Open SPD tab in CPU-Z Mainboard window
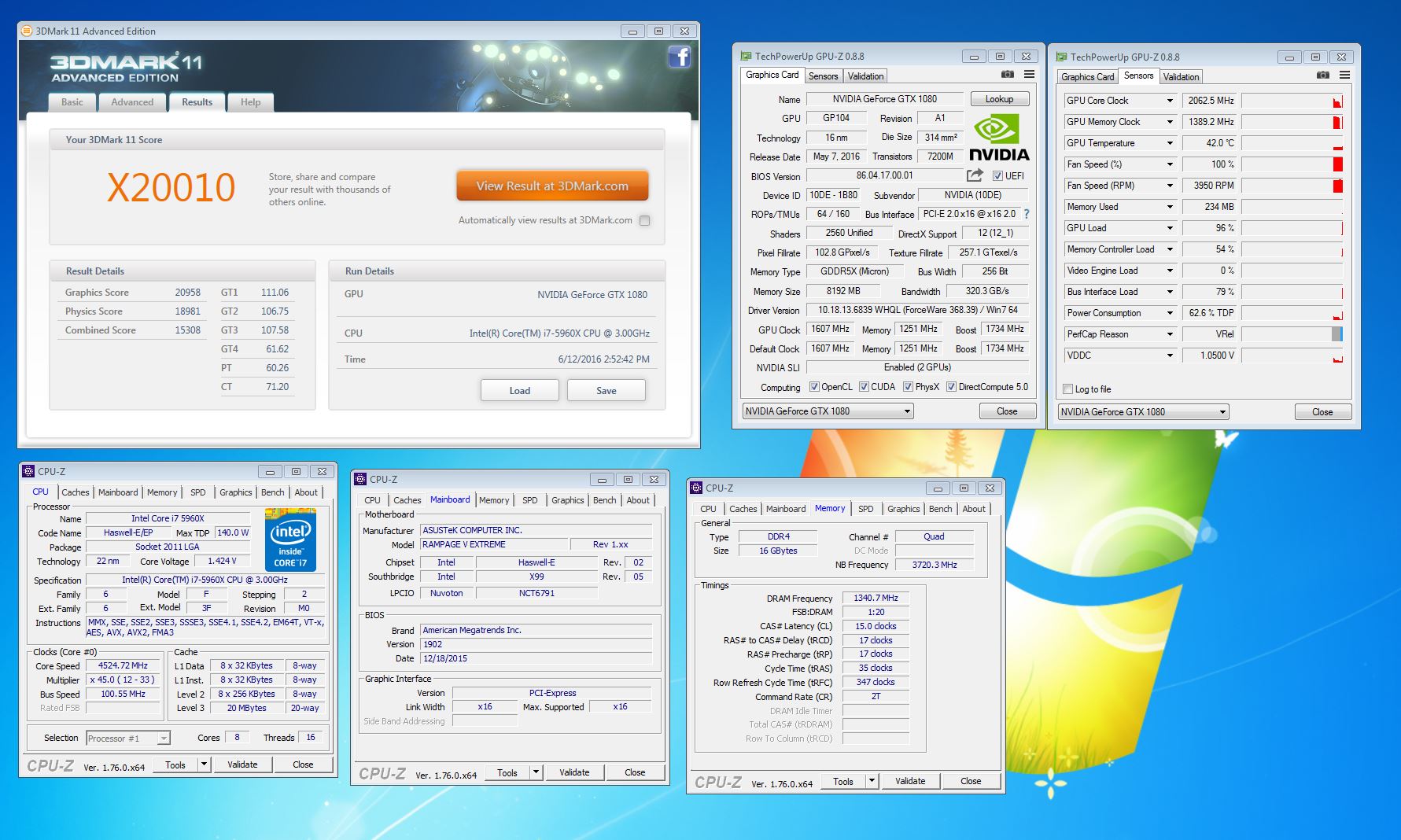Screen dimensions: 1401x840 530,500
